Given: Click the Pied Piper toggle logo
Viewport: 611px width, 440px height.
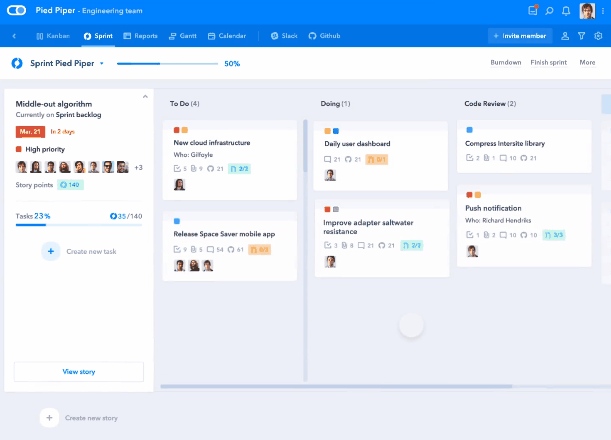Looking at the screenshot, I should (x=15, y=11).
